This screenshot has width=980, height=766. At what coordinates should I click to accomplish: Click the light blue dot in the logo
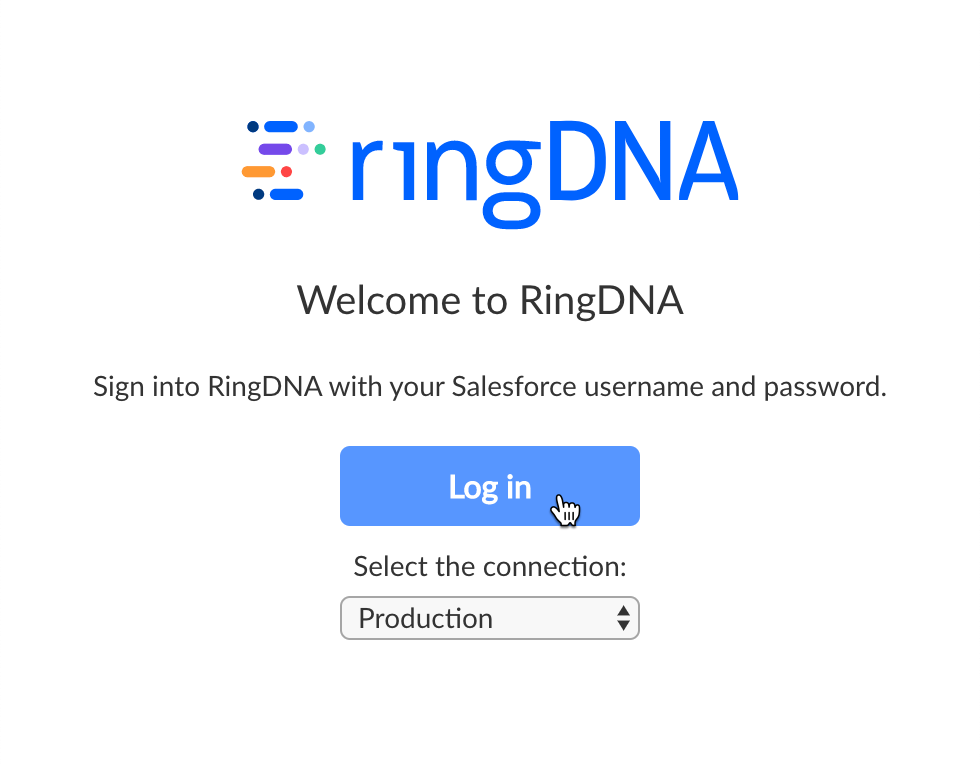309,126
